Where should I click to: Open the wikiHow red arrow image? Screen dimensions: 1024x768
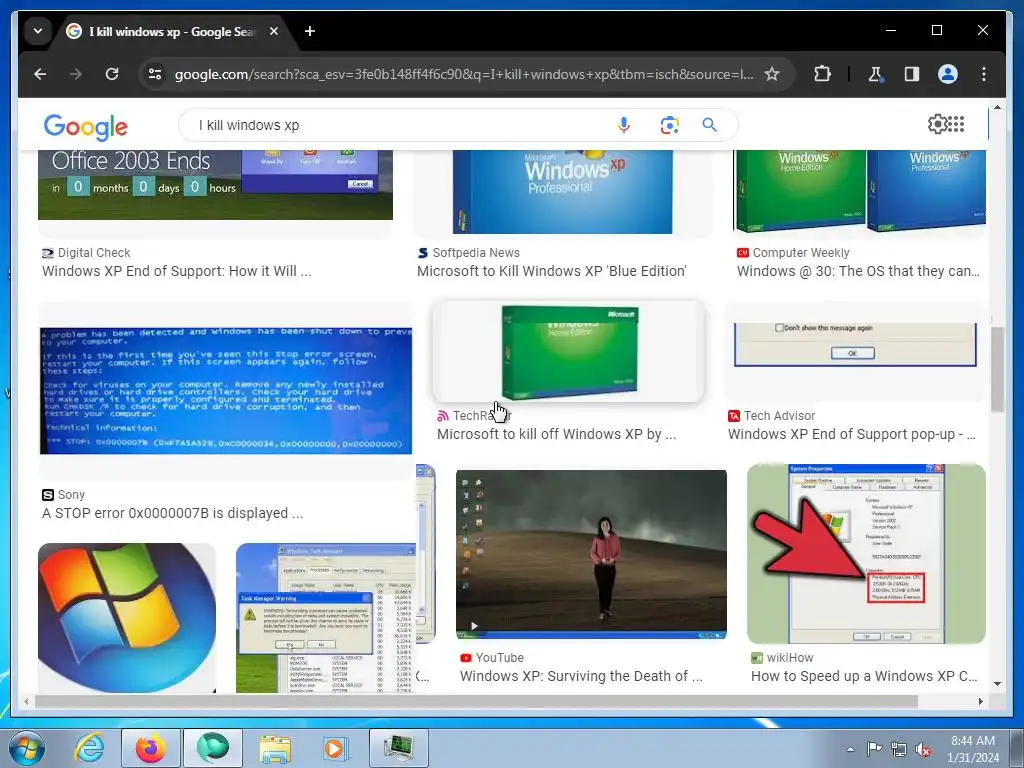[866, 554]
